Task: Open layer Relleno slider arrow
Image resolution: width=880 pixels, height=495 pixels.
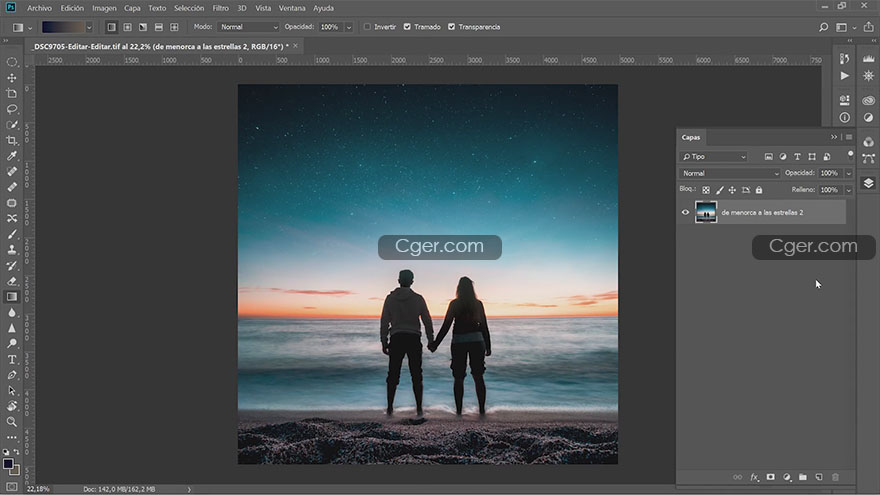Action: [x=849, y=190]
